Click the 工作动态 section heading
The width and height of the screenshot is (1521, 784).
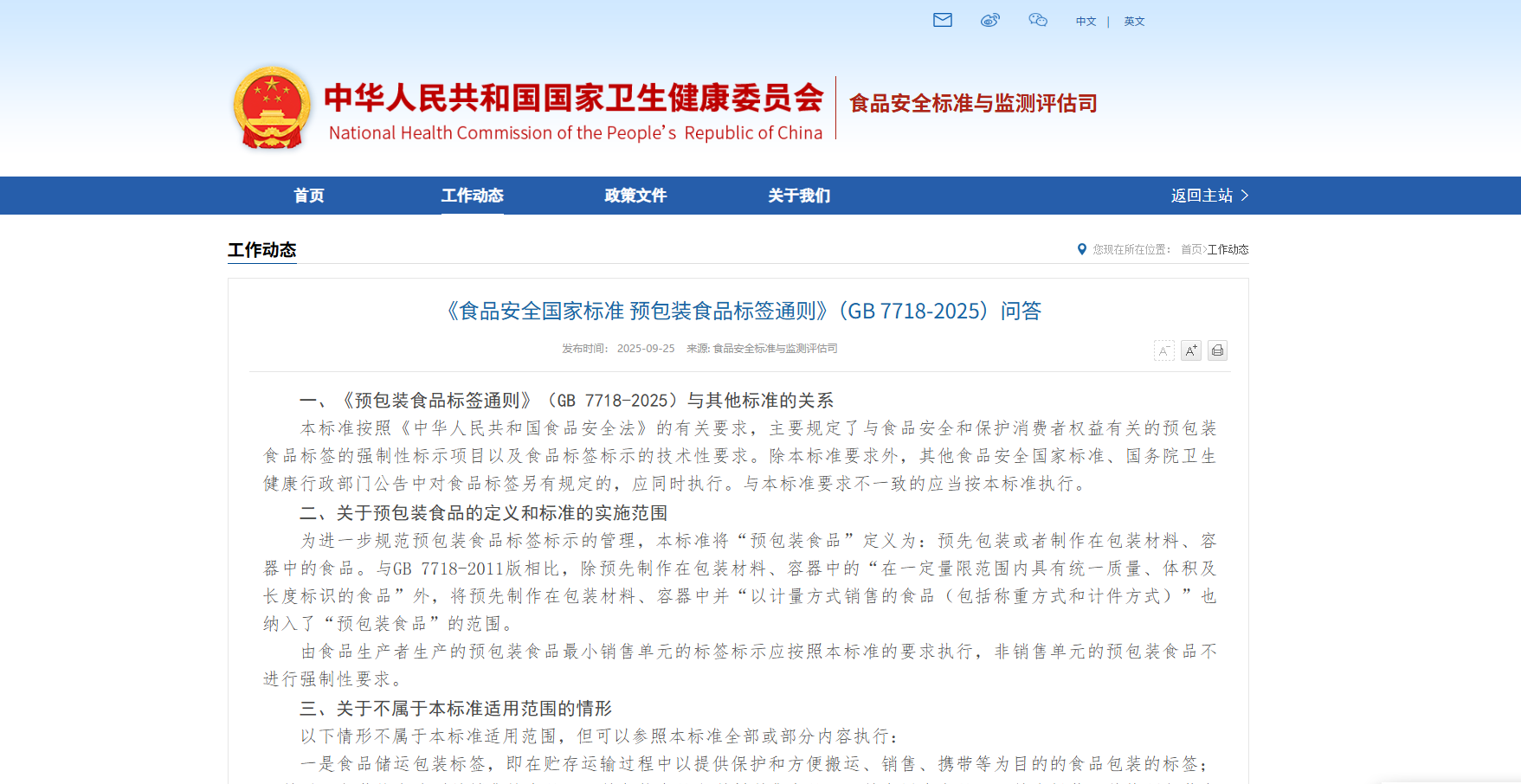pos(261,250)
